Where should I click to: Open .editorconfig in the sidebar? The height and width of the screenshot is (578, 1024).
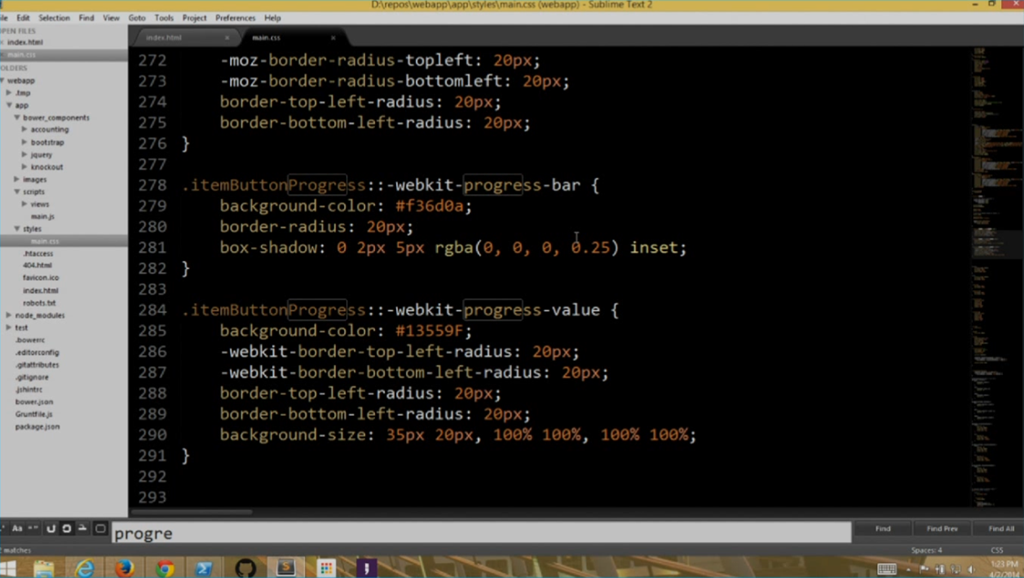(x=37, y=352)
